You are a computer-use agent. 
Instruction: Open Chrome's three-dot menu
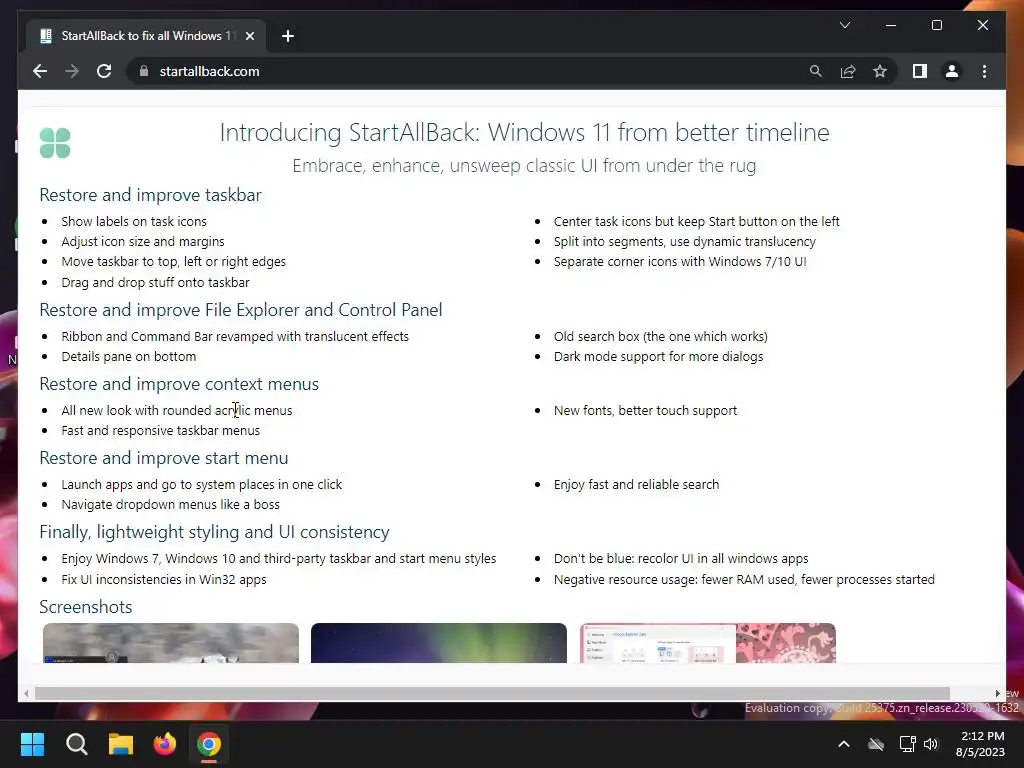(x=984, y=71)
